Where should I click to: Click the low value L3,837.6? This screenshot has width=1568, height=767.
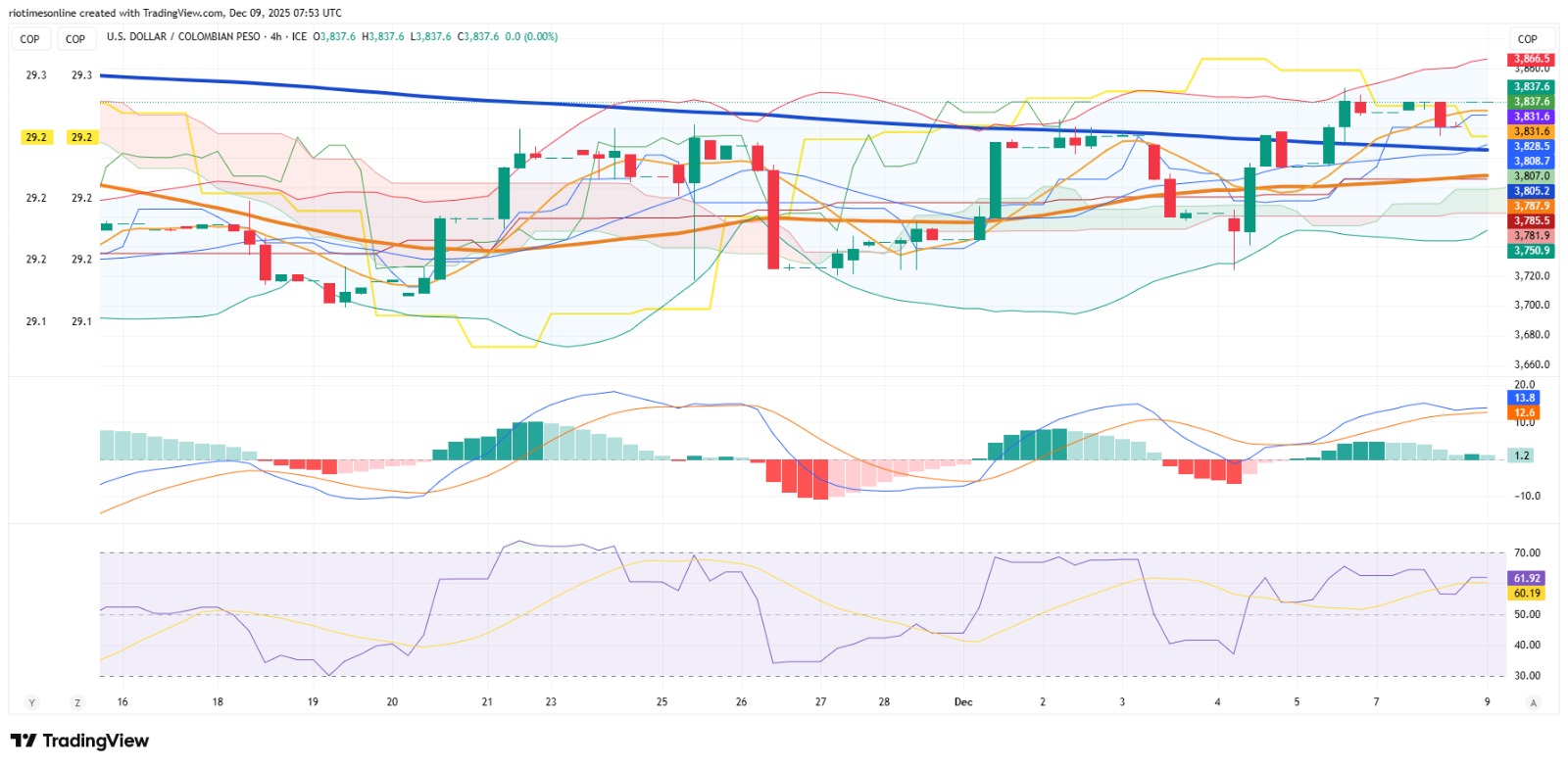click(x=430, y=37)
